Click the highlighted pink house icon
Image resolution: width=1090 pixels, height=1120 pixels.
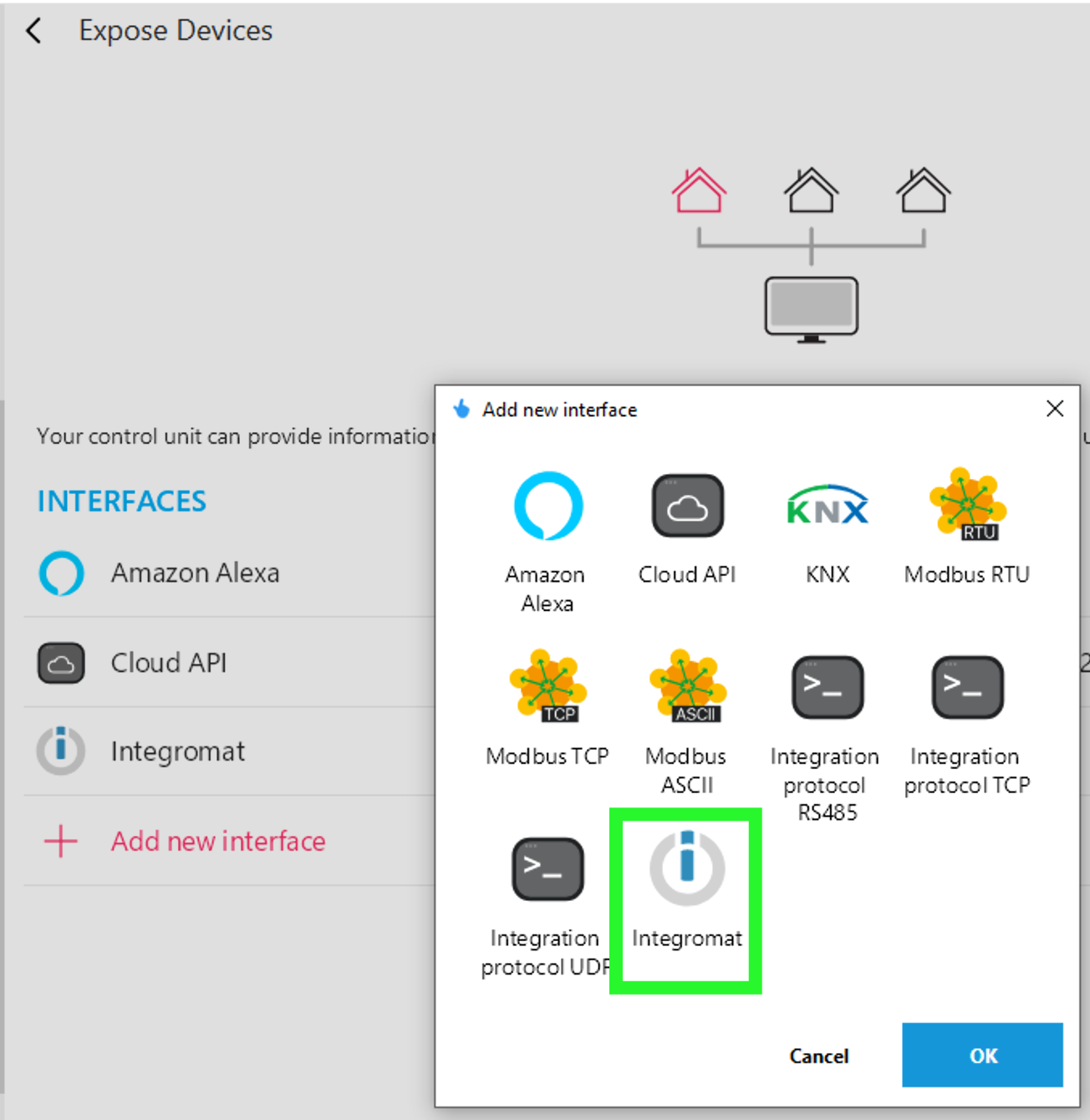(x=700, y=191)
